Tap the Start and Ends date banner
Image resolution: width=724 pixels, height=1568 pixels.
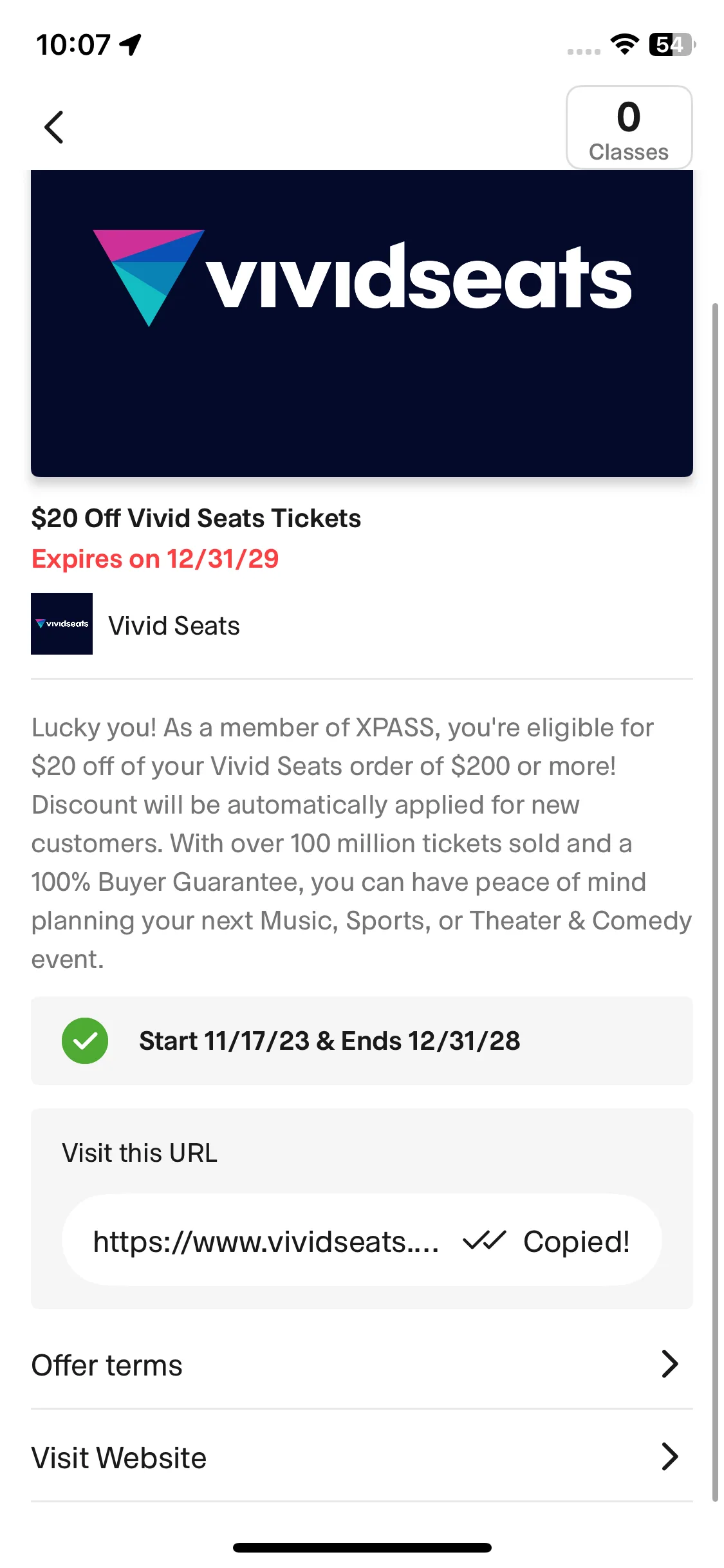[362, 1040]
